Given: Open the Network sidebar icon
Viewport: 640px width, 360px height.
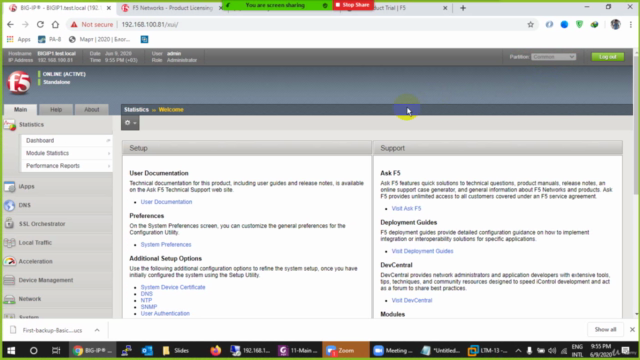Looking at the screenshot, I should point(9,299).
